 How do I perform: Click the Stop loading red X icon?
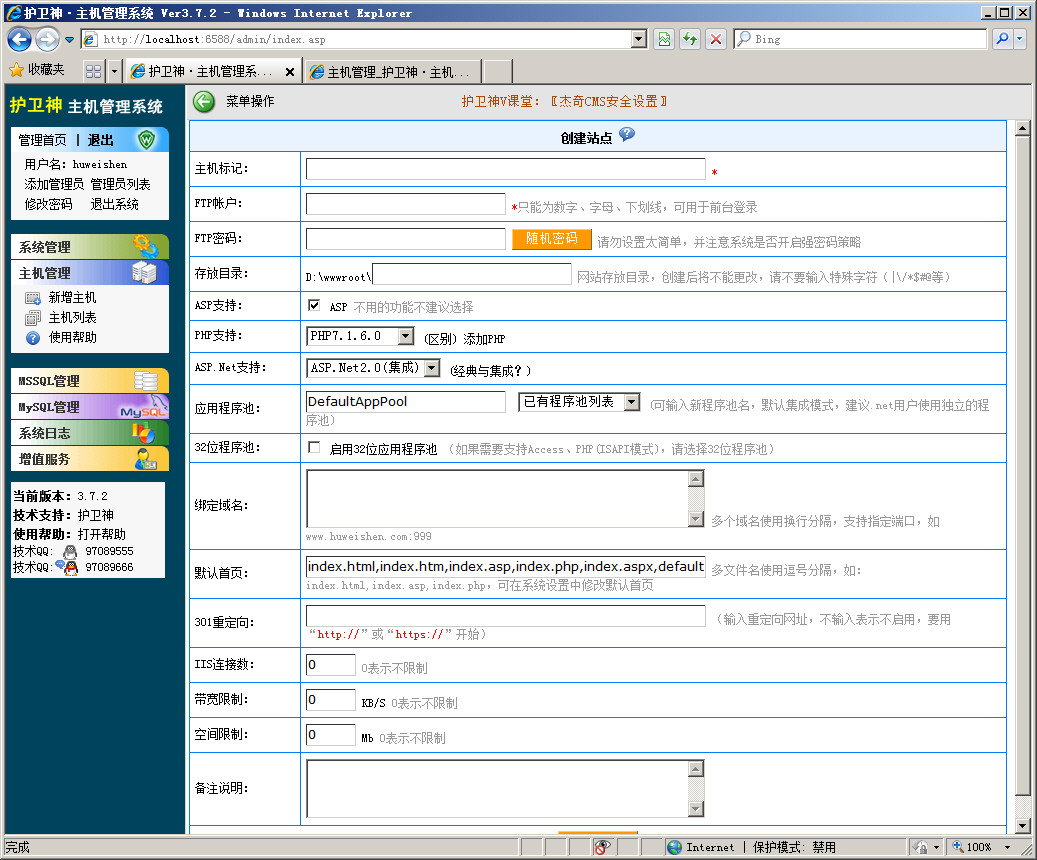716,40
